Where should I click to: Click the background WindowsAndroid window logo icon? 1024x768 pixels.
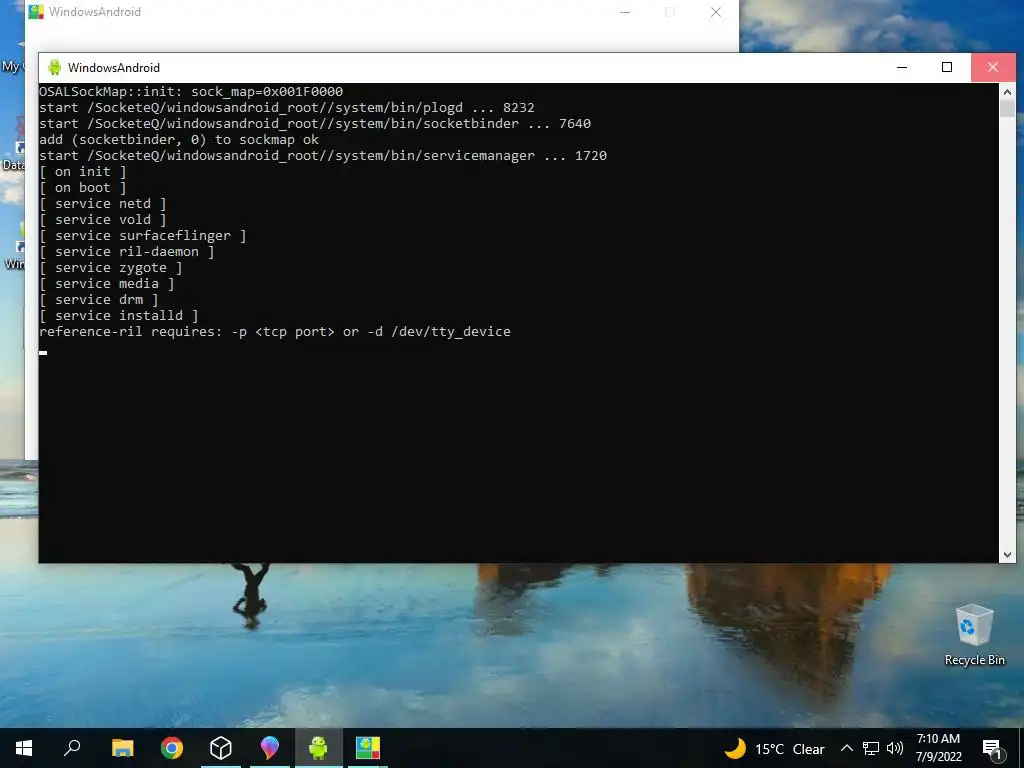pos(36,12)
